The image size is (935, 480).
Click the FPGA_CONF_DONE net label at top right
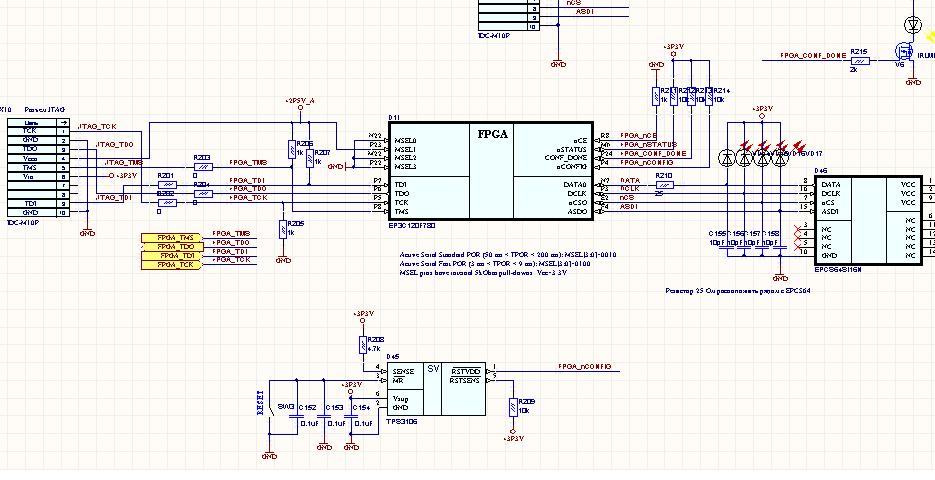click(807, 56)
